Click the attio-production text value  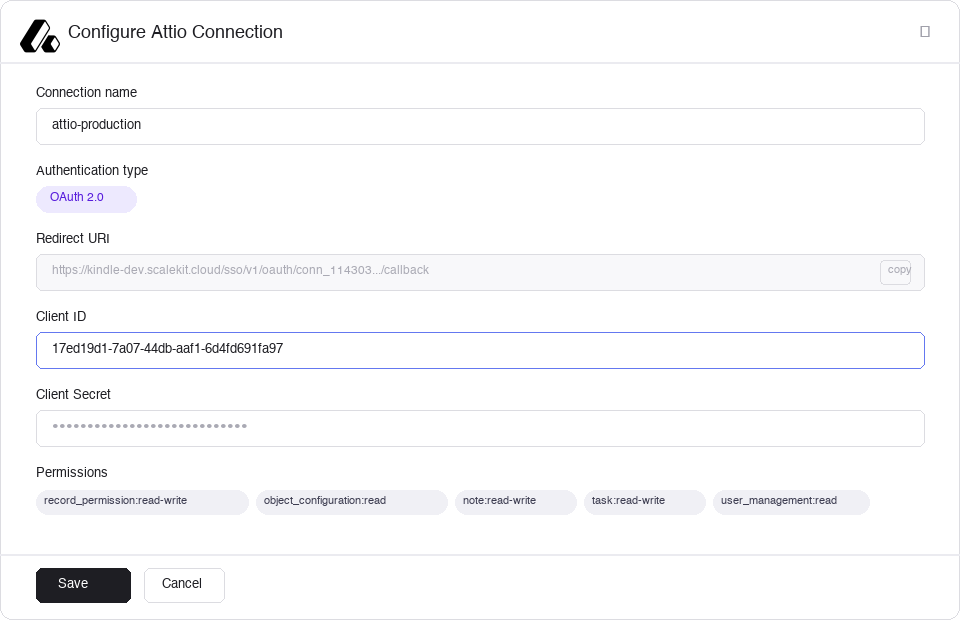tap(97, 125)
